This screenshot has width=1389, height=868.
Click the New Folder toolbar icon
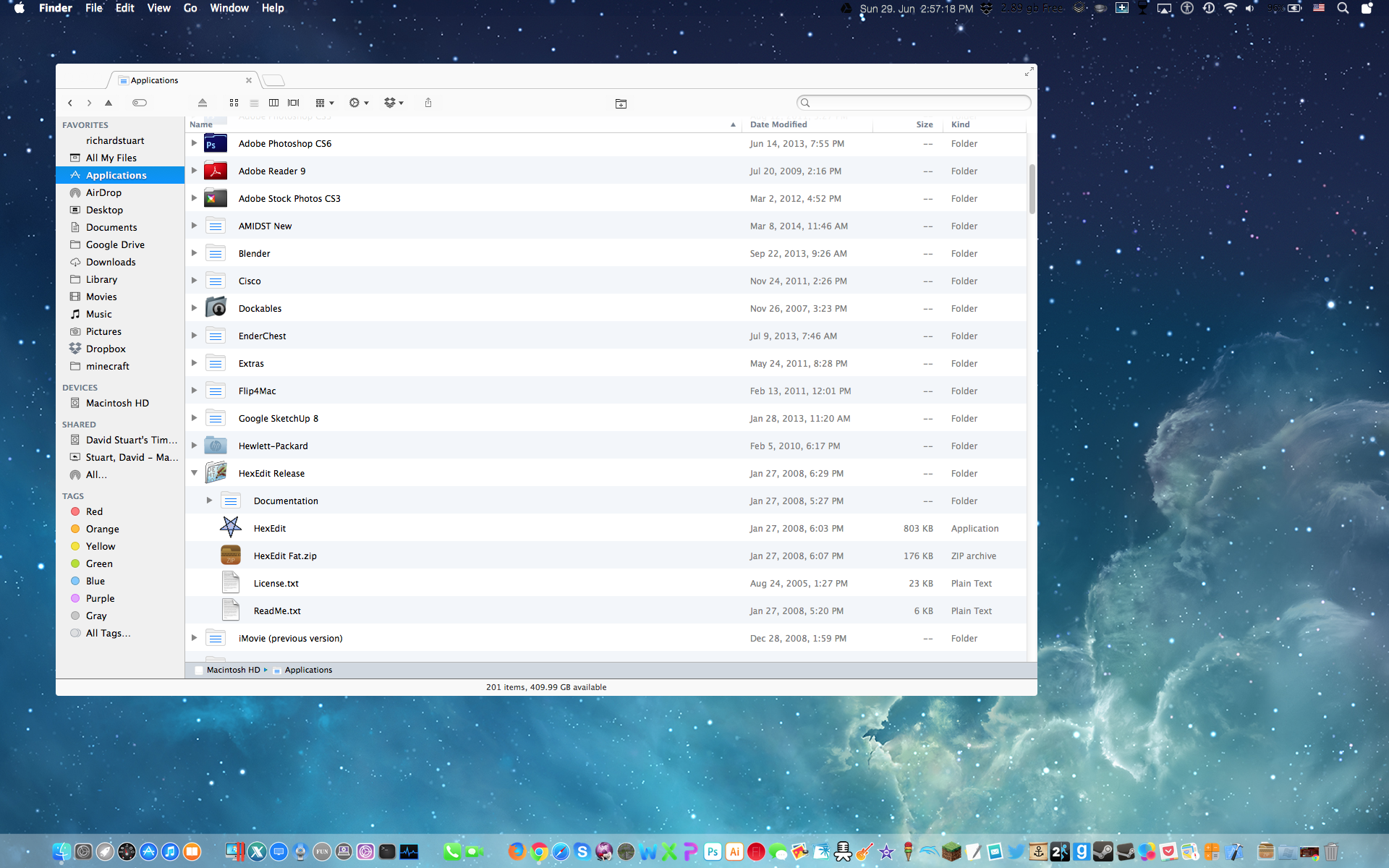point(621,103)
